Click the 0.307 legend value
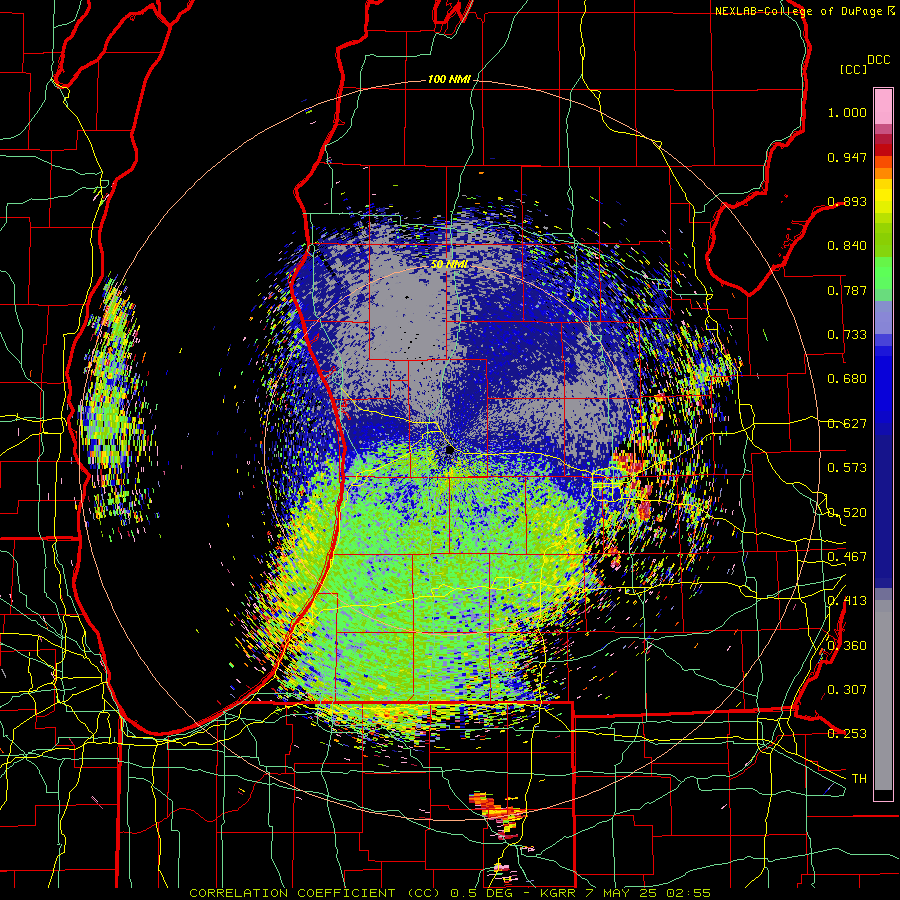This screenshot has height=900, width=900. point(847,689)
